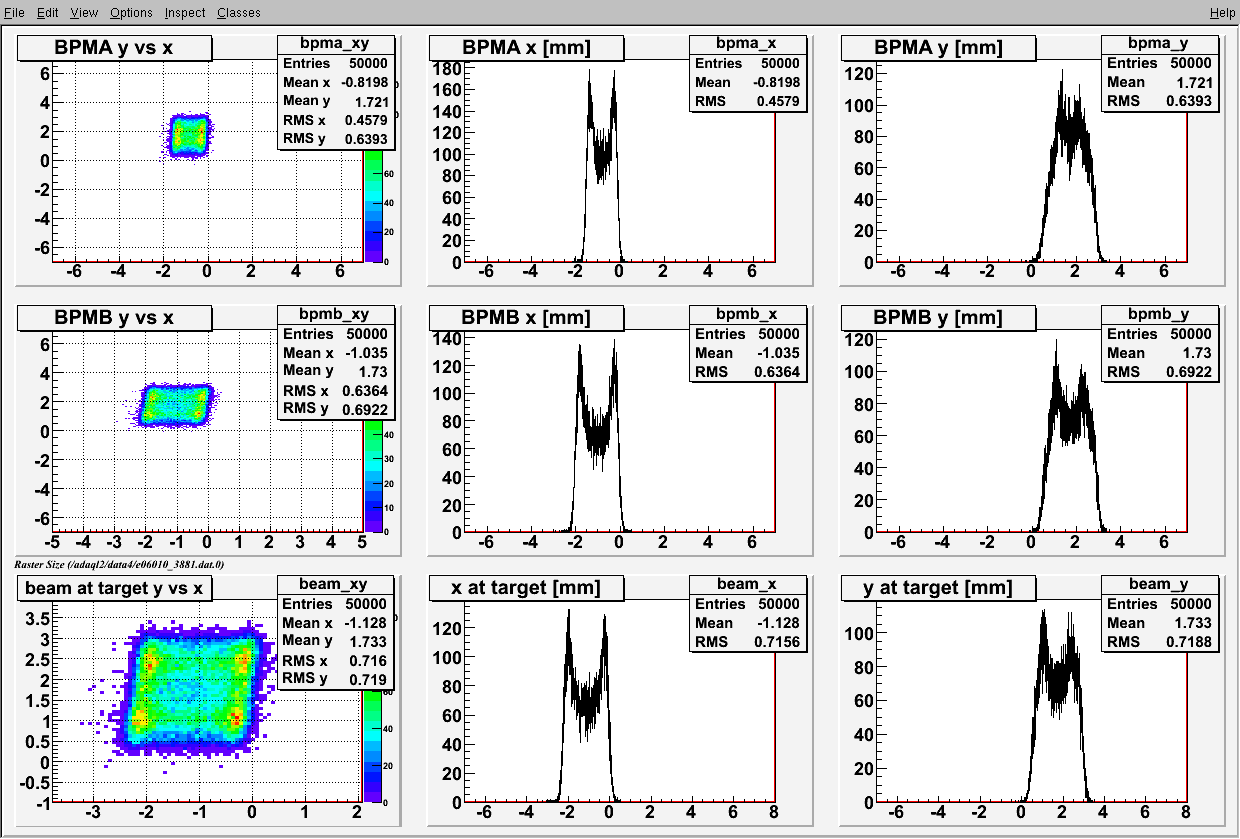Click the BPMA x histogram peak curve
Viewport: 1240px width, 839px height.
pyautogui.click(x=600, y=165)
